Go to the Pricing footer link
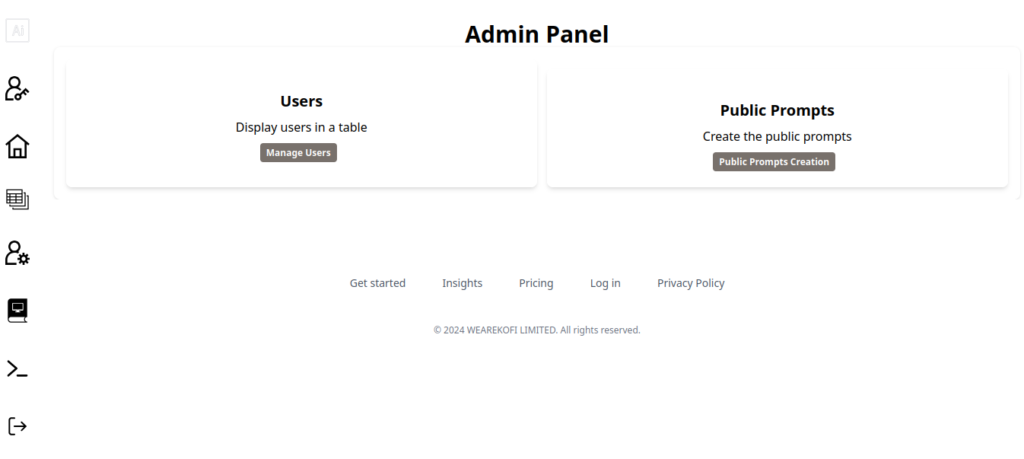1024x459 pixels. click(536, 283)
